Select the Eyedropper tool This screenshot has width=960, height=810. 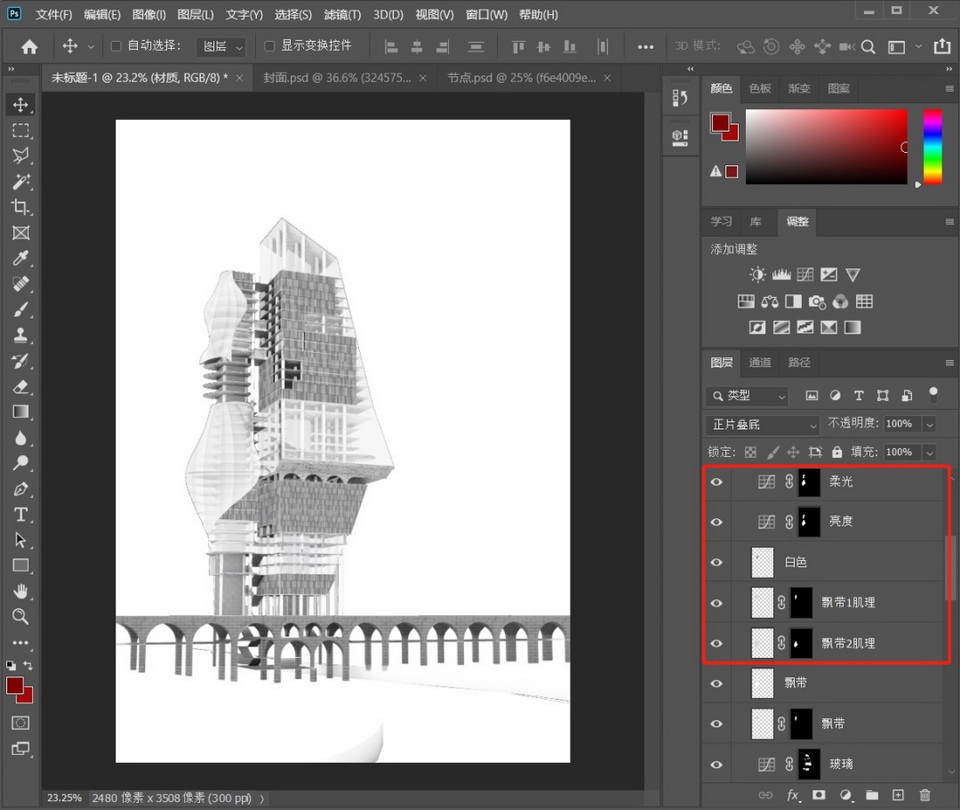tap(20, 259)
